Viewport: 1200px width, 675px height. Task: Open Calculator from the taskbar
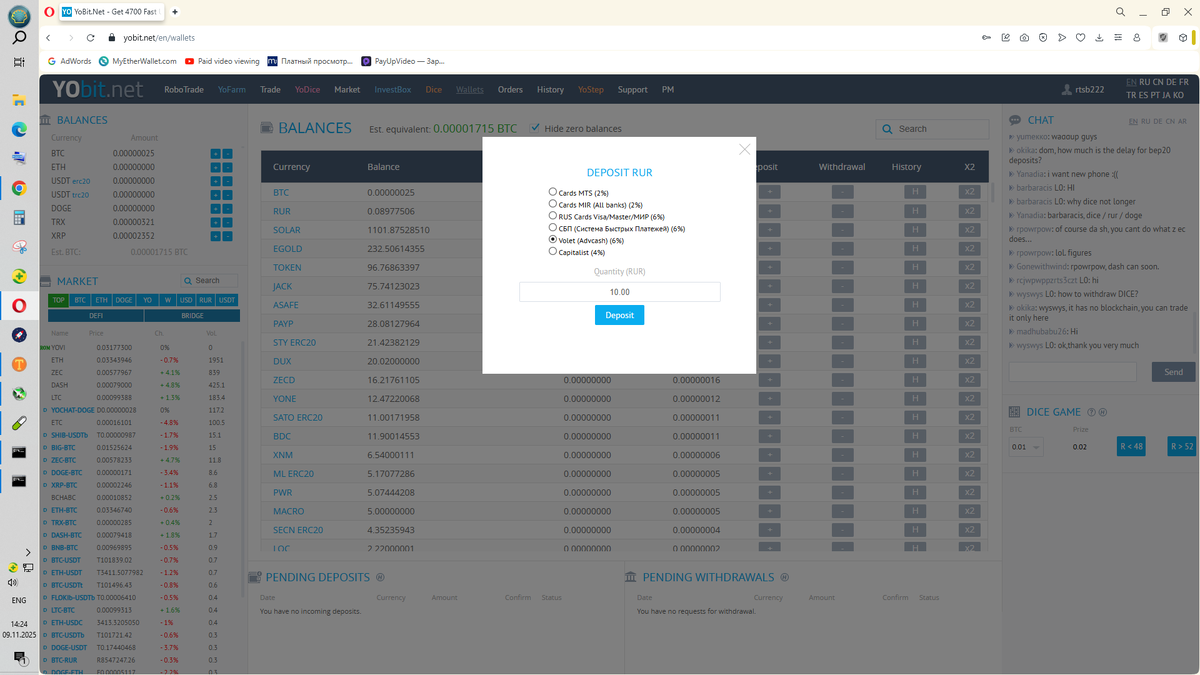pyautogui.click(x=19, y=217)
